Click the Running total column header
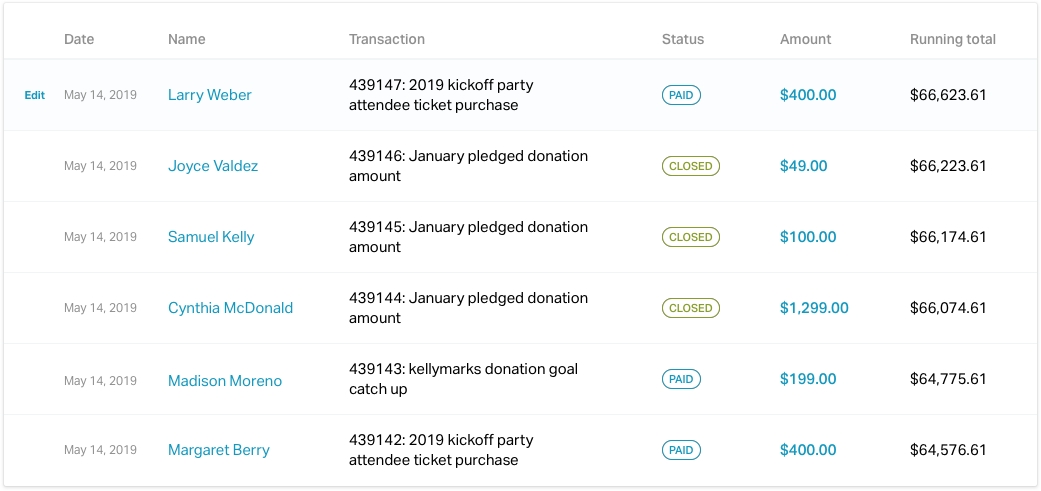1041x491 pixels. click(952, 40)
